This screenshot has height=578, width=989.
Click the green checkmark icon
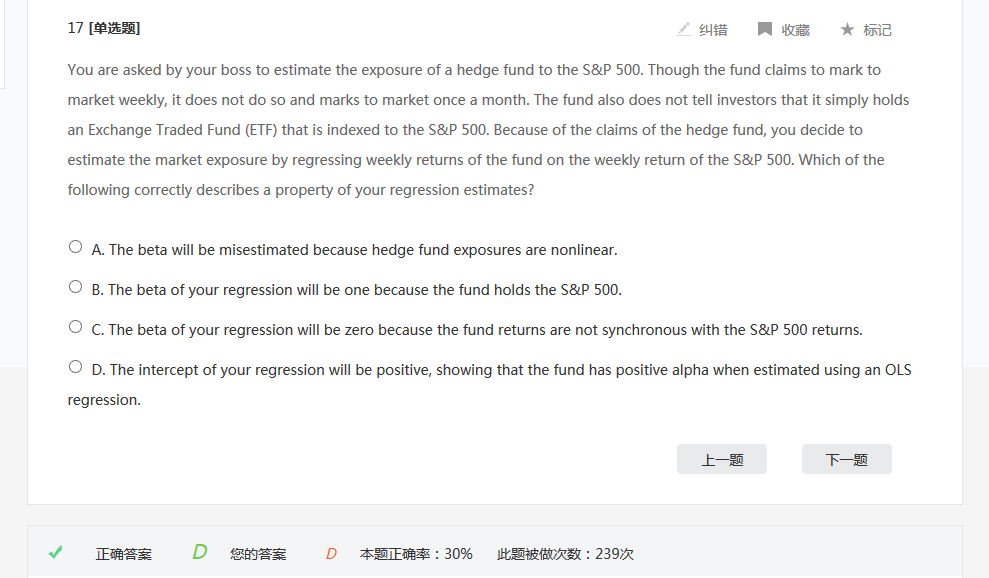56,552
